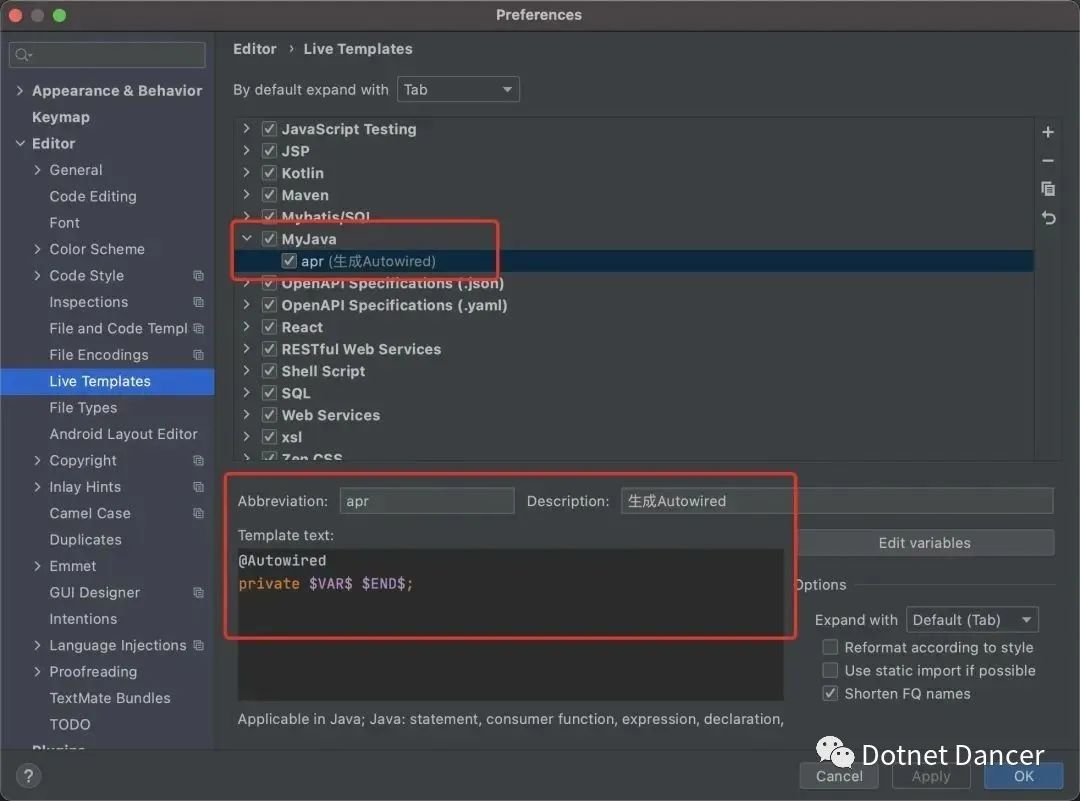Open Font settings page
1080x801 pixels.
[x=64, y=222]
